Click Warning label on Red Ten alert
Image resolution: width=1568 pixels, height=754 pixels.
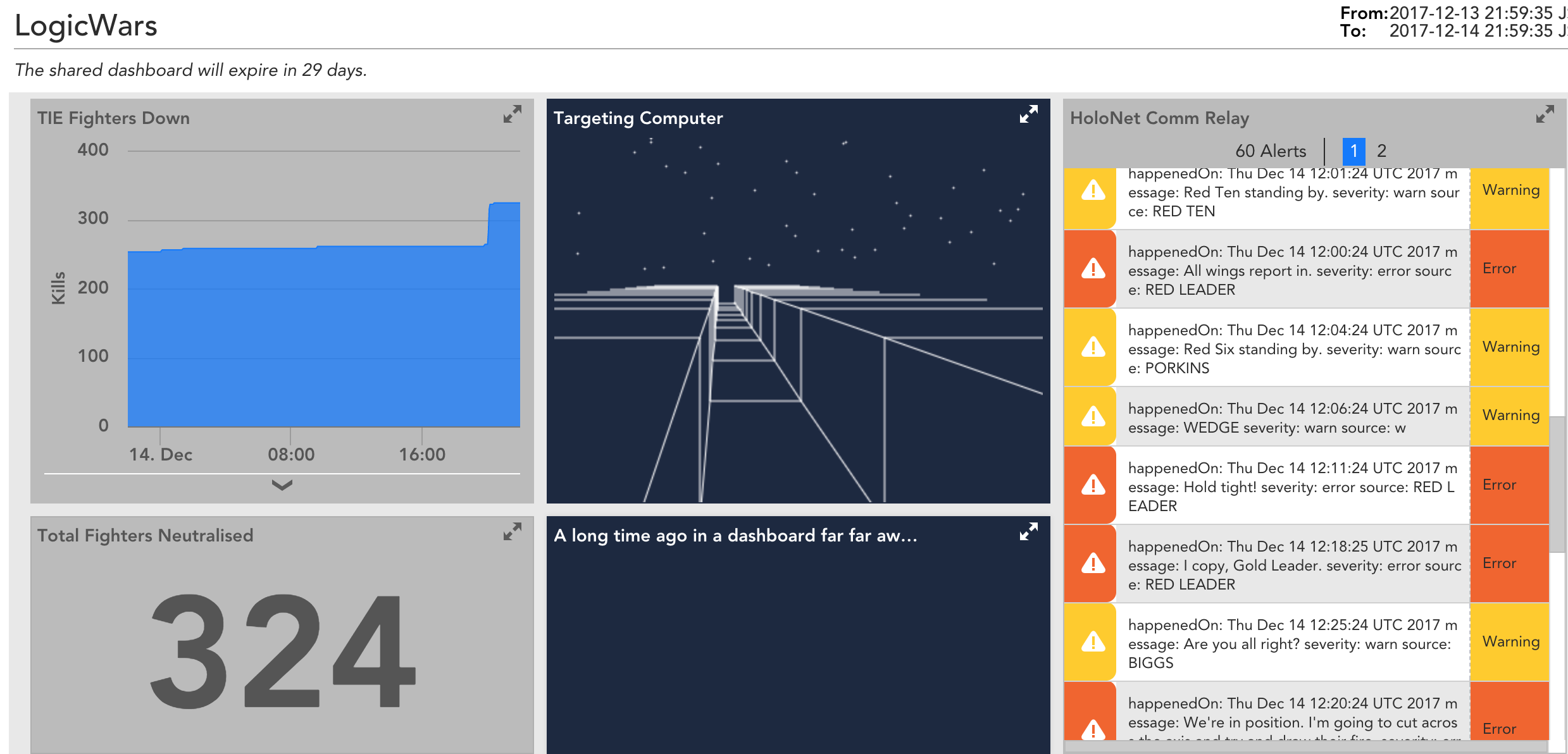click(1511, 190)
